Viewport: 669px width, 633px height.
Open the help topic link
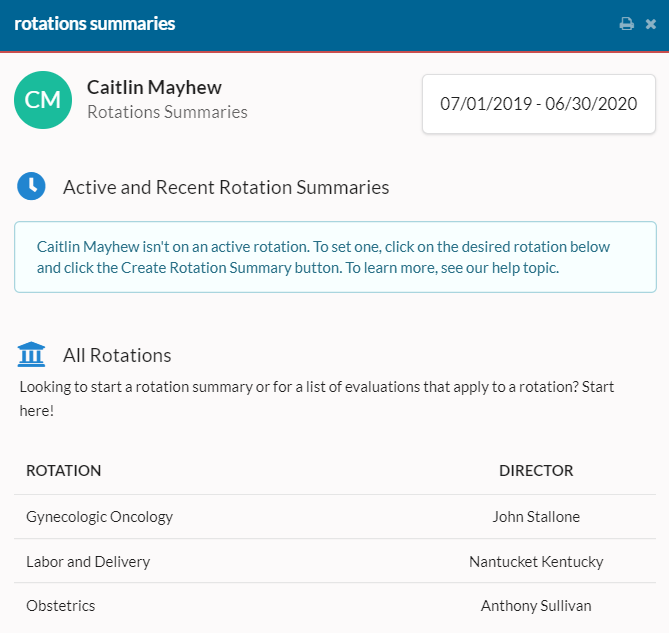[x=525, y=268]
